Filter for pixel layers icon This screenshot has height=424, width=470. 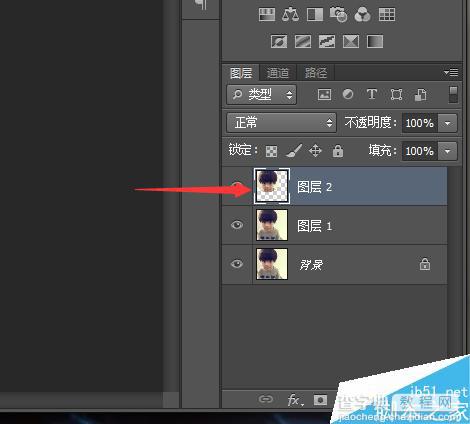coord(324,95)
